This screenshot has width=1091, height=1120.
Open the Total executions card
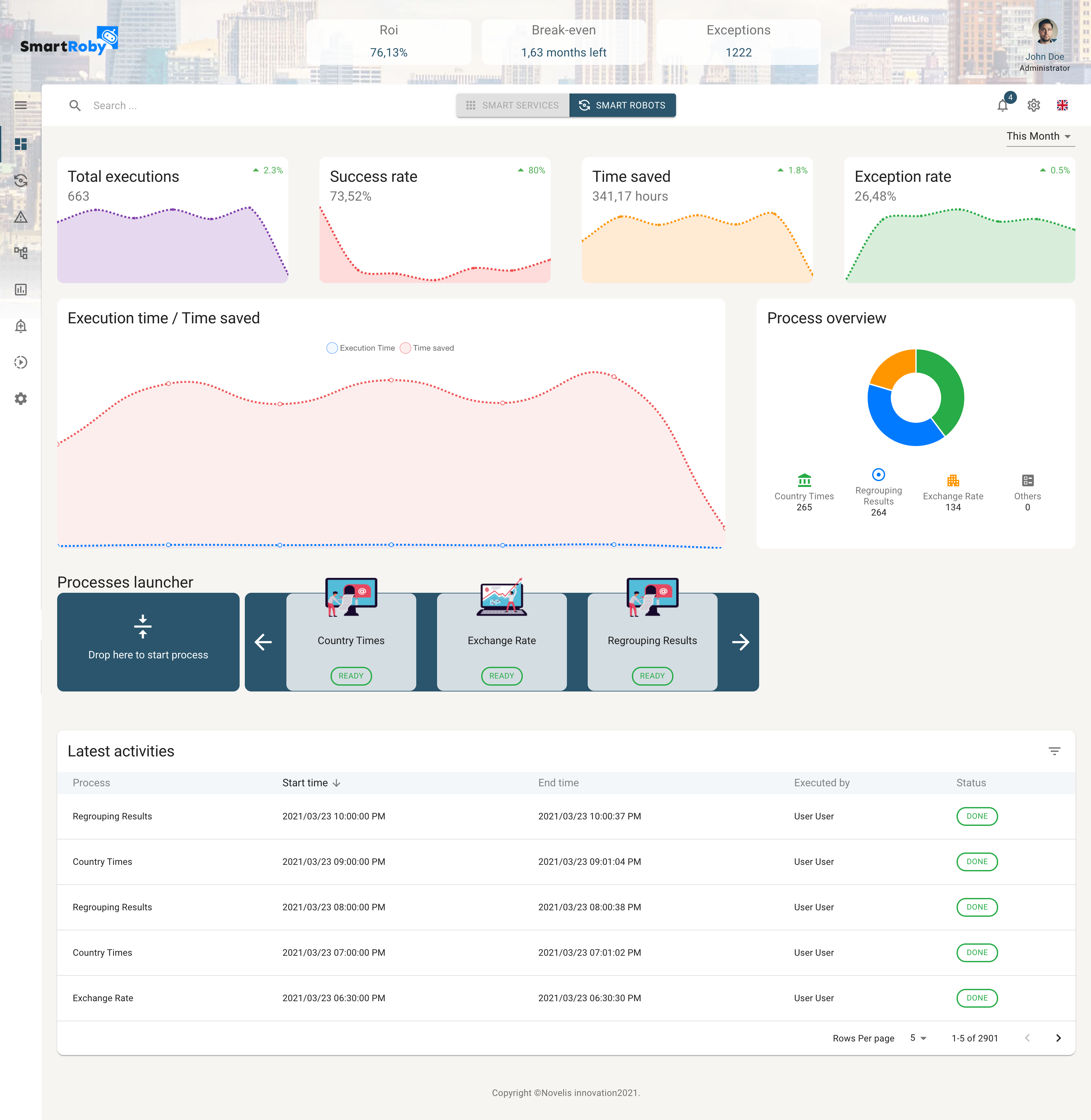click(x=172, y=220)
